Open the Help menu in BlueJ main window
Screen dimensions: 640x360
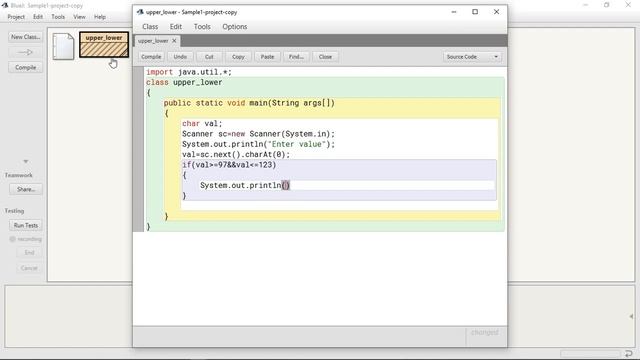click(x=100, y=17)
